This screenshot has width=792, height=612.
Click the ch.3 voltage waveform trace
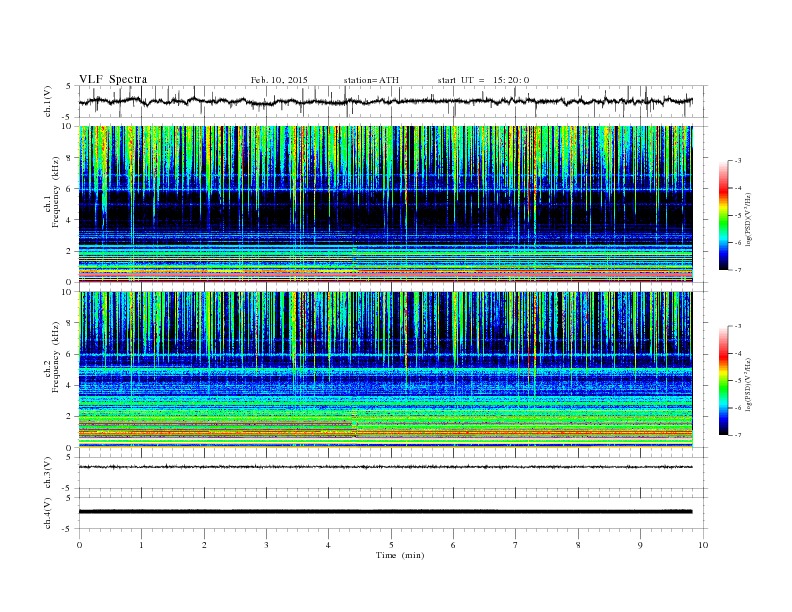(385, 467)
